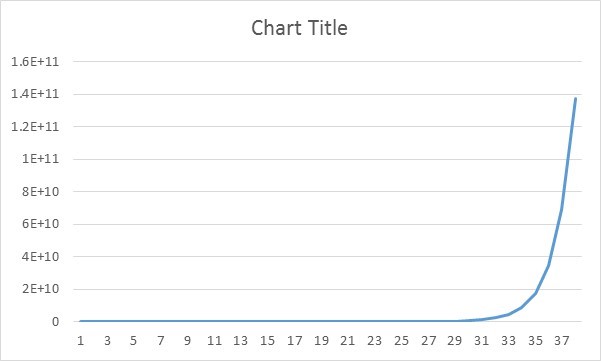Select the 1.2E+11 axis value
The width and height of the screenshot is (601, 361).
35,126
